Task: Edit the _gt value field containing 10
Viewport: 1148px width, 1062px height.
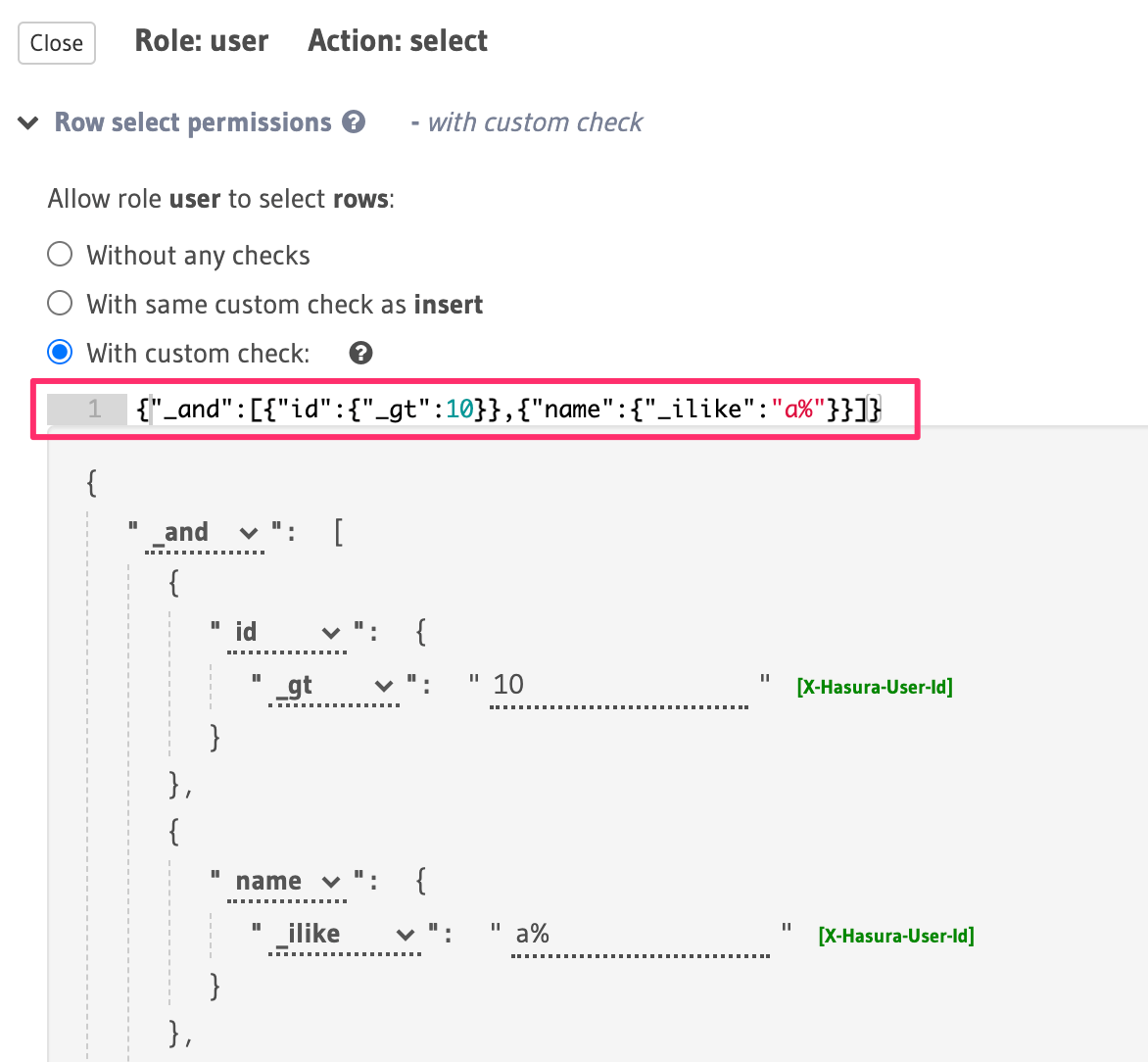Action: coord(619,685)
